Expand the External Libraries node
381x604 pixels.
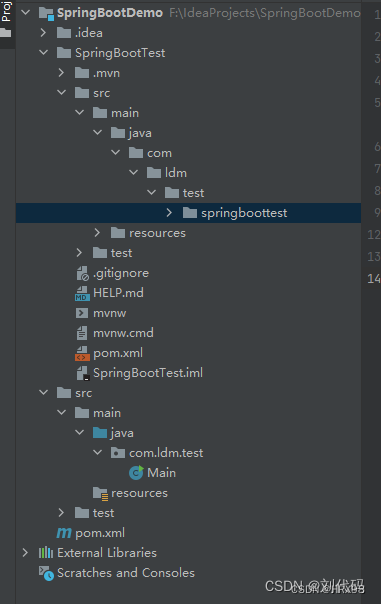point(25,553)
